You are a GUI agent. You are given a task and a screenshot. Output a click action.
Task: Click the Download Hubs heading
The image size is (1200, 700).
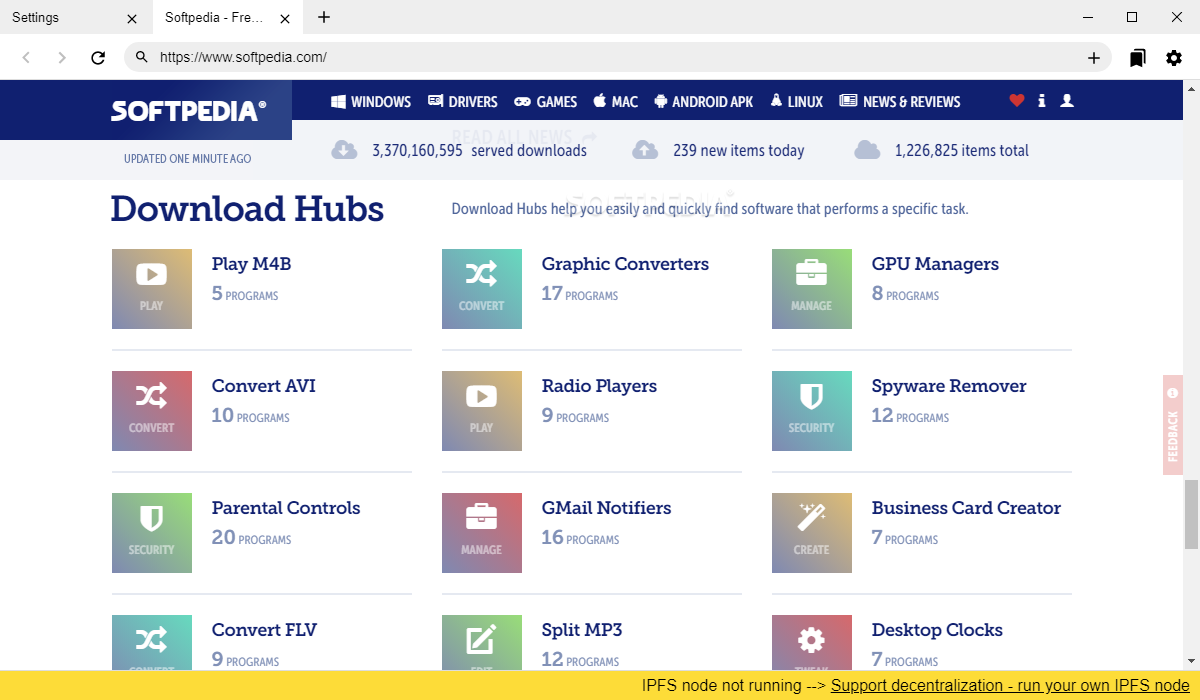pos(247,209)
